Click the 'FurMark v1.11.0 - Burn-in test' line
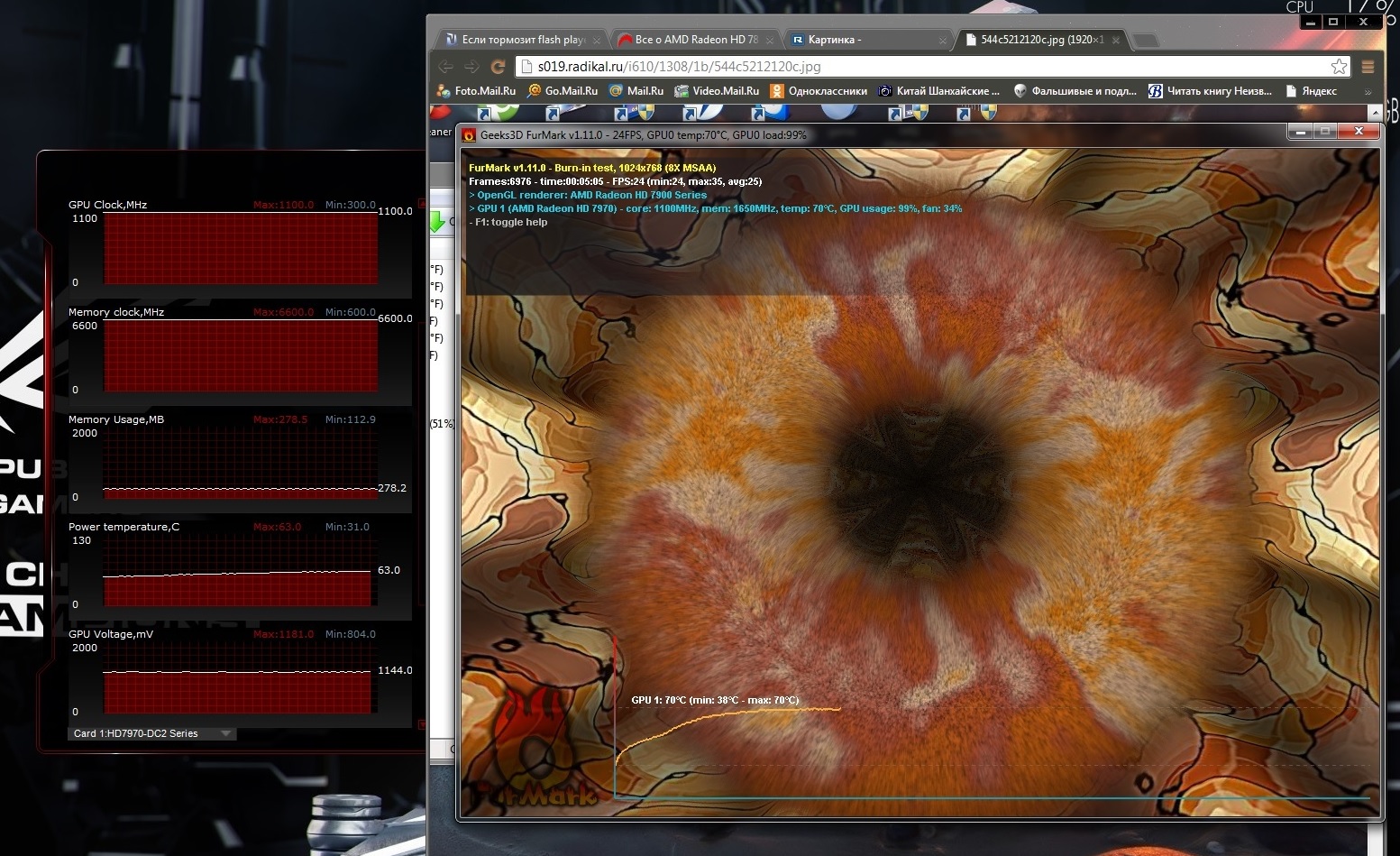Image resolution: width=1400 pixels, height=856 pixels. 592,168
